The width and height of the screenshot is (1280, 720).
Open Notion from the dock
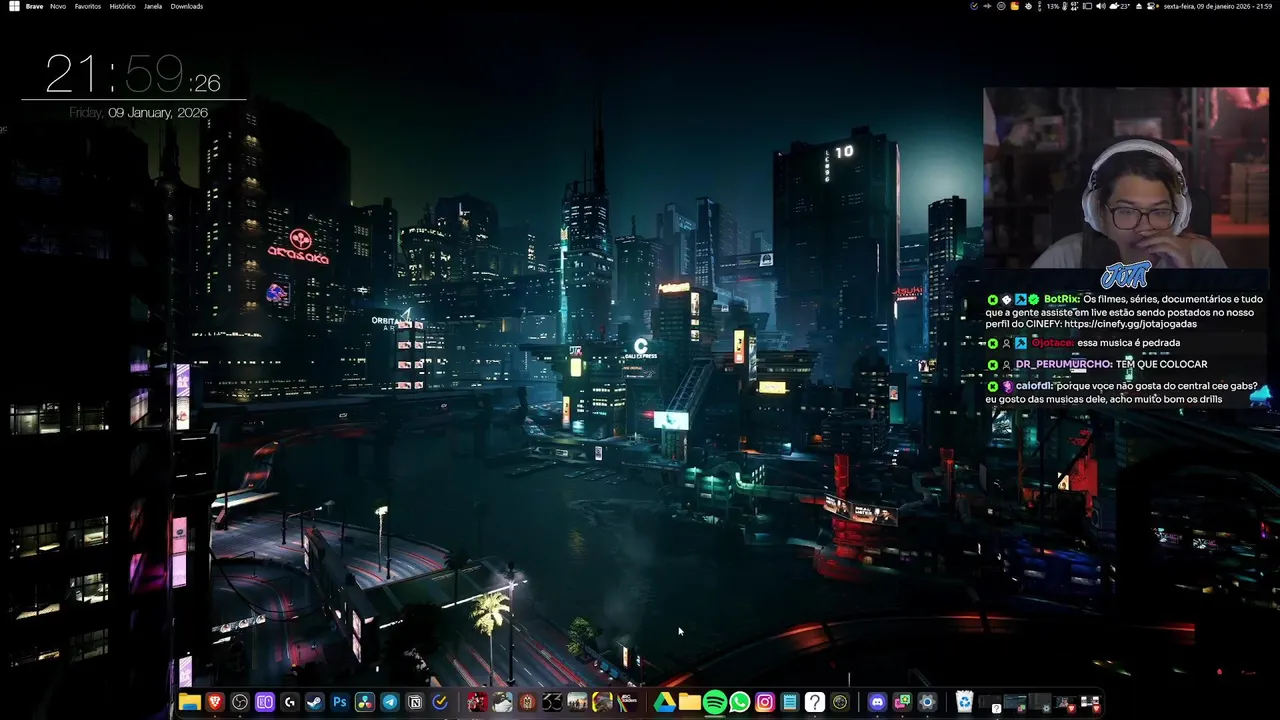point(415,702)
